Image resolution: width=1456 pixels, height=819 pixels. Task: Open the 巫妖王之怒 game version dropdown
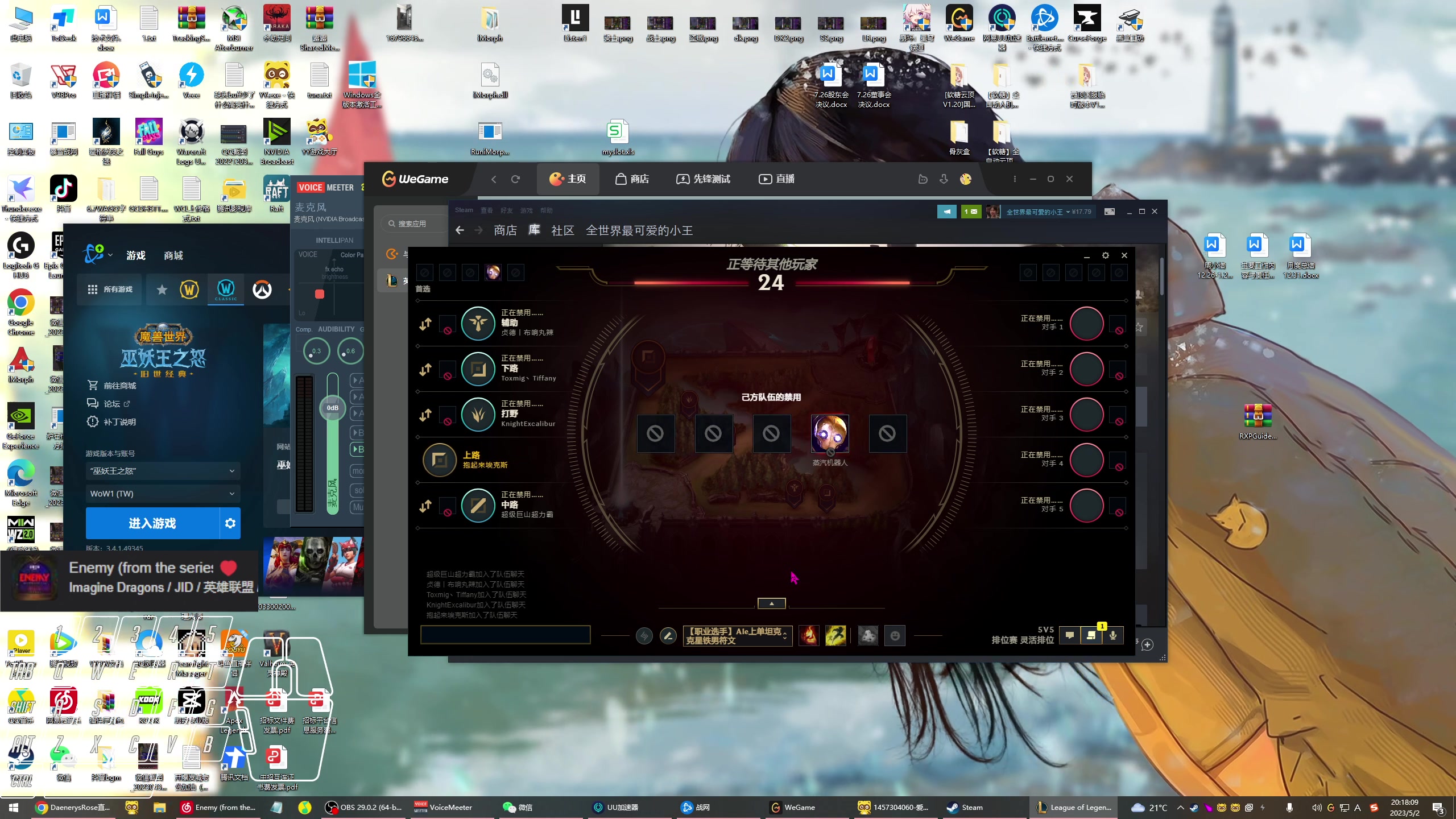163,471
